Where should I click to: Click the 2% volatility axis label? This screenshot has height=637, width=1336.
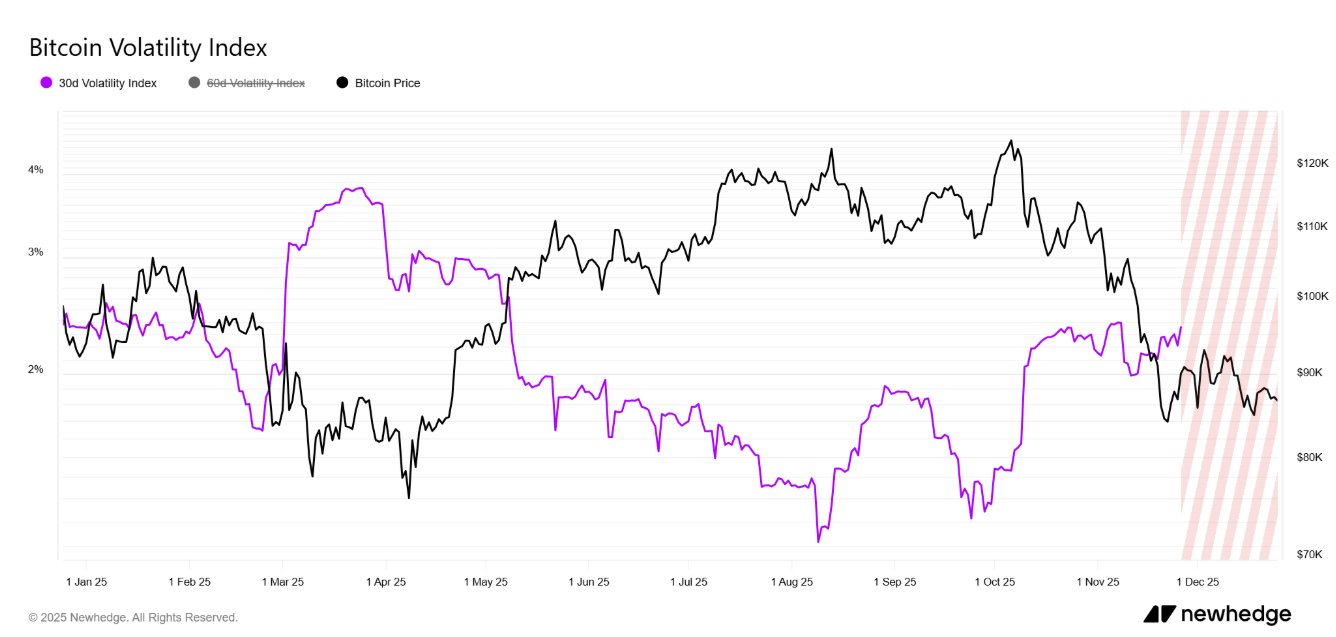coord(36,370)
